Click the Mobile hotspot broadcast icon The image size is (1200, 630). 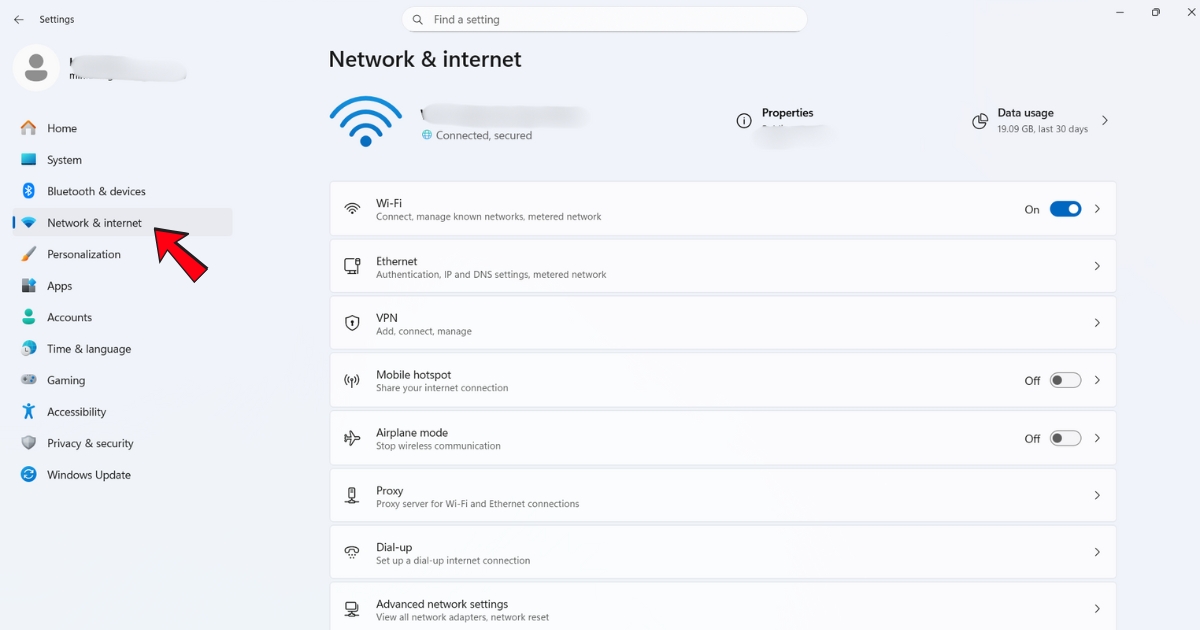(x=352, y=380)
